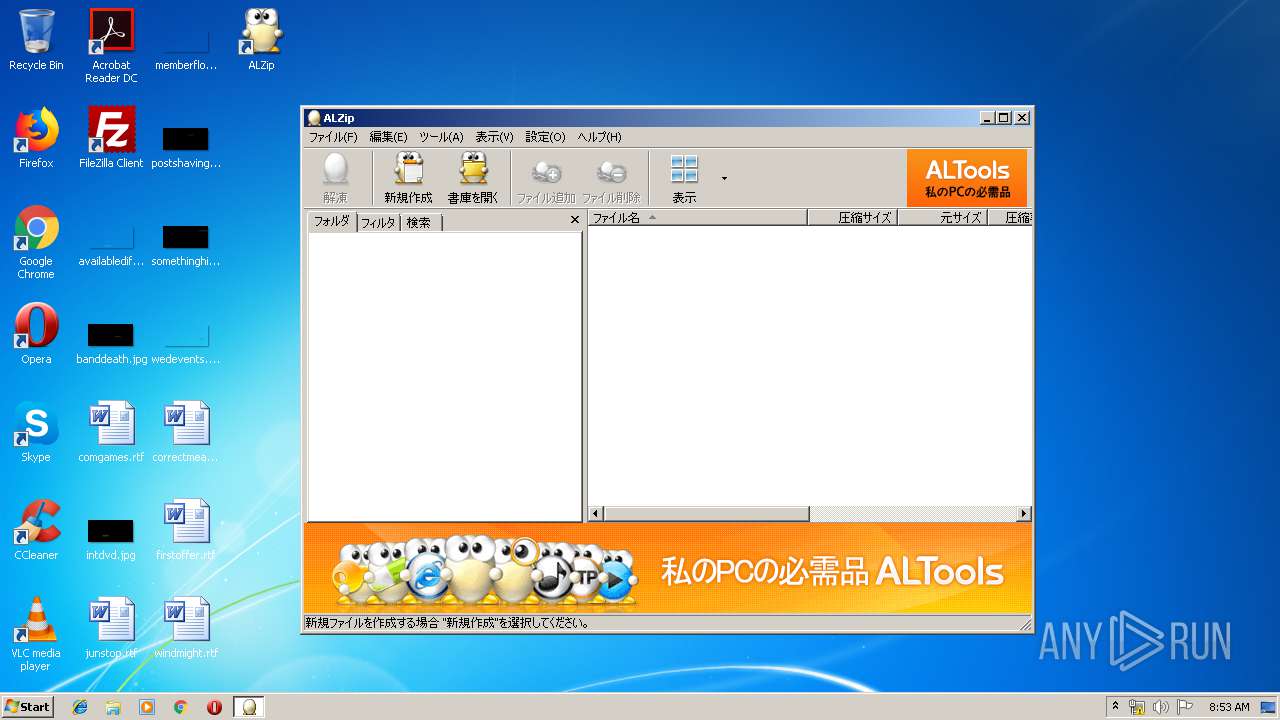The image size is (1280, 720).
Task: Minimize the ALZip window
Action: coord(987,118)
